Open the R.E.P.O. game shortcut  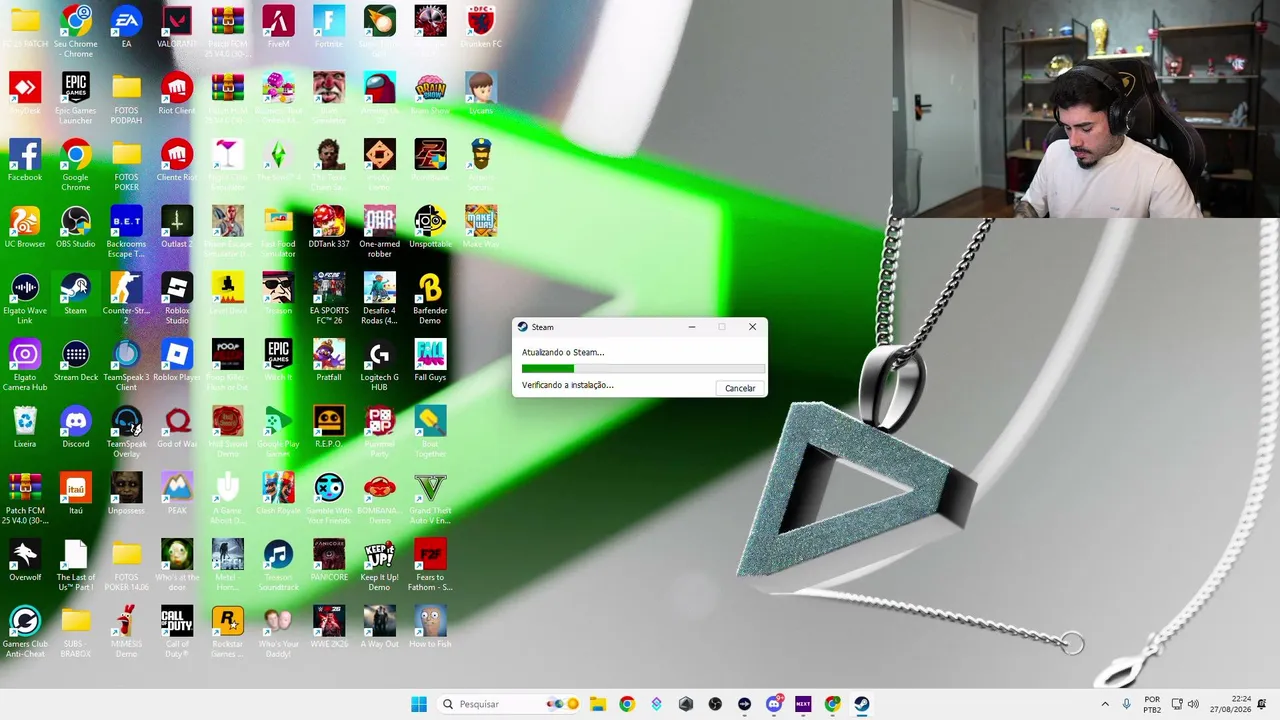(329, 428)
